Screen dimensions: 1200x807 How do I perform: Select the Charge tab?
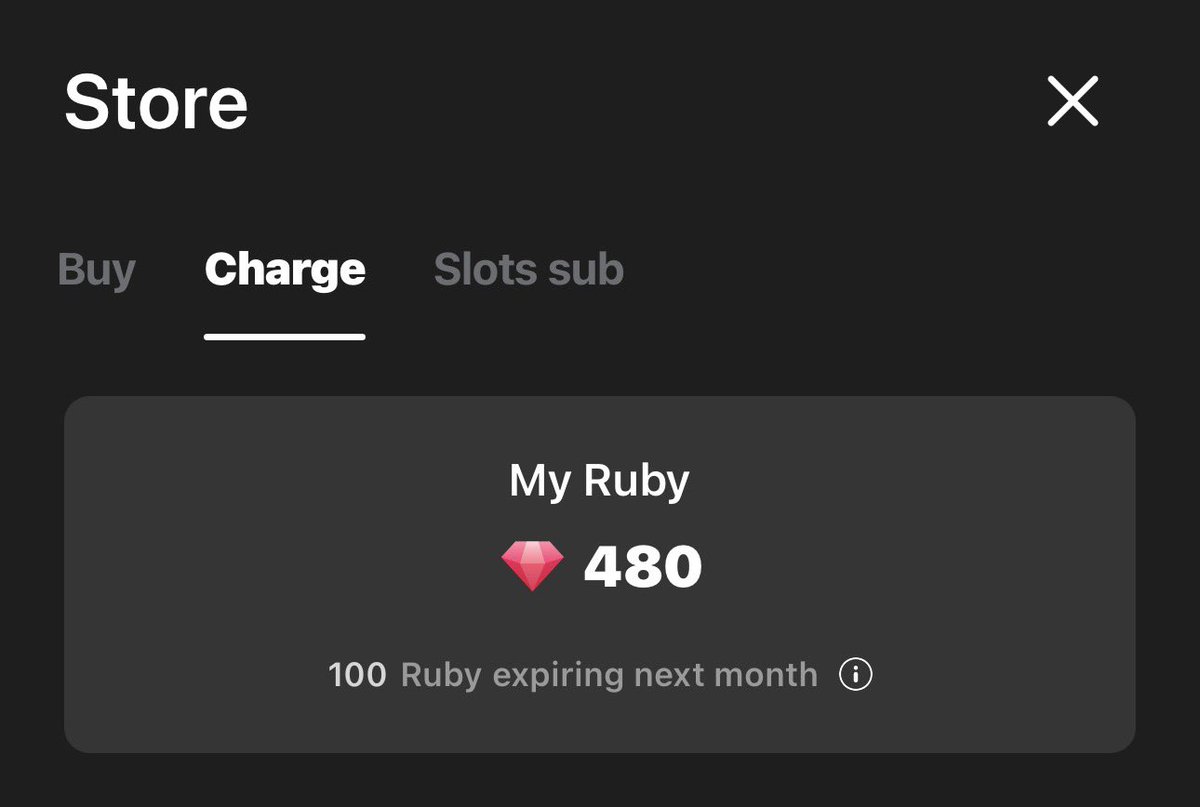[285, 270]
